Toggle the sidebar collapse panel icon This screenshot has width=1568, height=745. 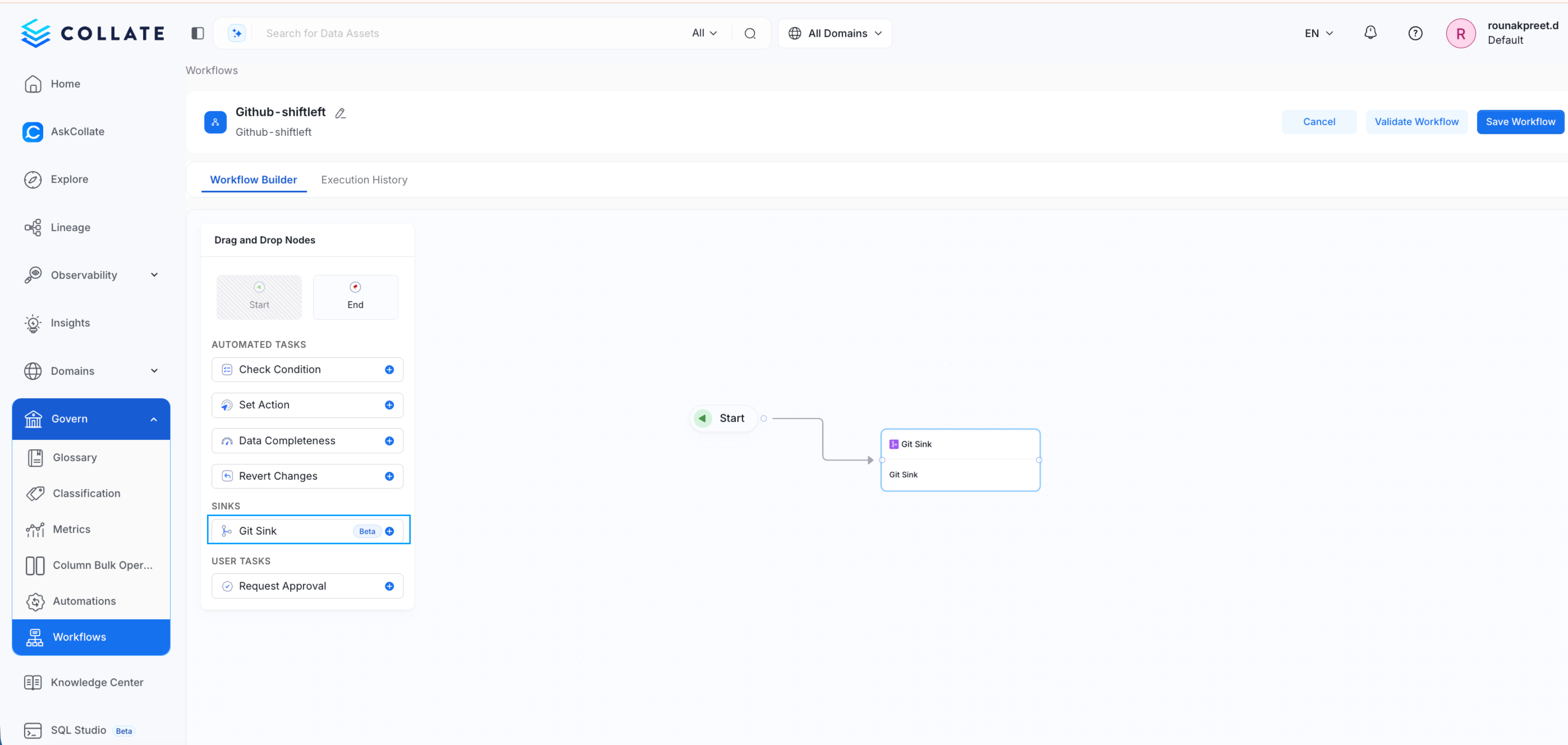197,33
